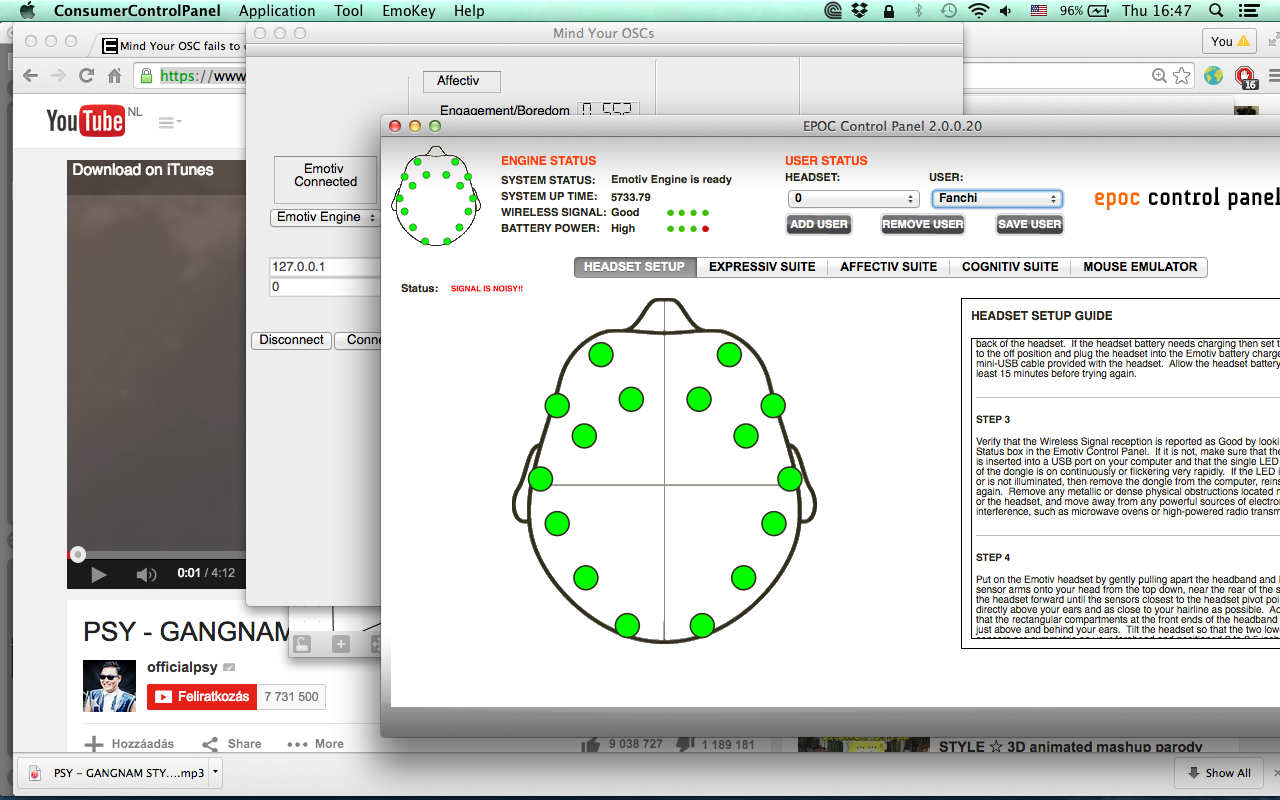Open the Application menu
The image size is (1280, 800).
pos(277,11)
